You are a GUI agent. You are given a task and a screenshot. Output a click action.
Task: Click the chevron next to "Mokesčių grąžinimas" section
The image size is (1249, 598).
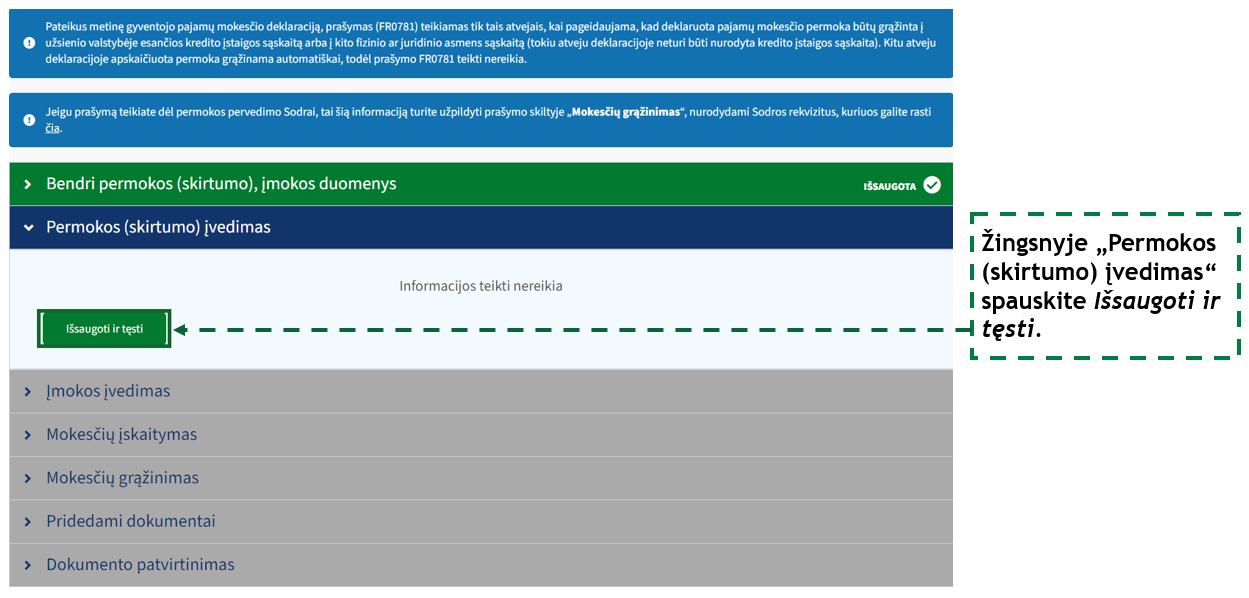(x=28, y=479)
